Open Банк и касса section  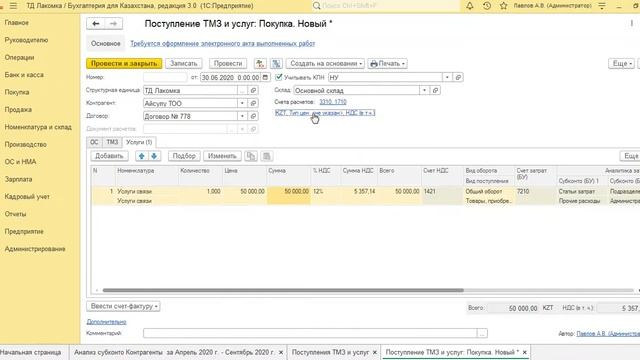coord(24,75)
